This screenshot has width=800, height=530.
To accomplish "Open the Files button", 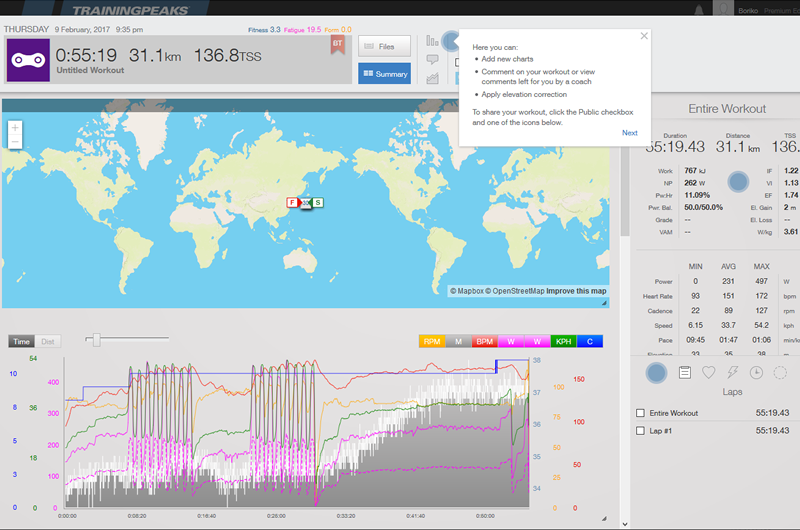I will [x=384, y=46].
